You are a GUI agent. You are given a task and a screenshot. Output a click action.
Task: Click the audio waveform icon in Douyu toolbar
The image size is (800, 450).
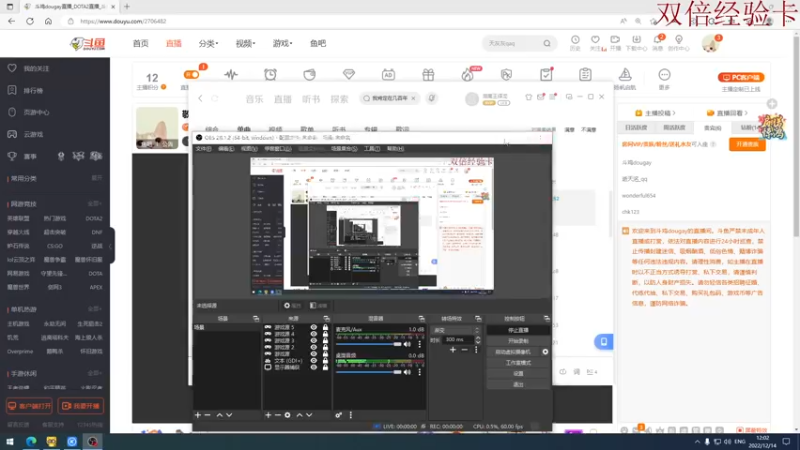[231, 75]
